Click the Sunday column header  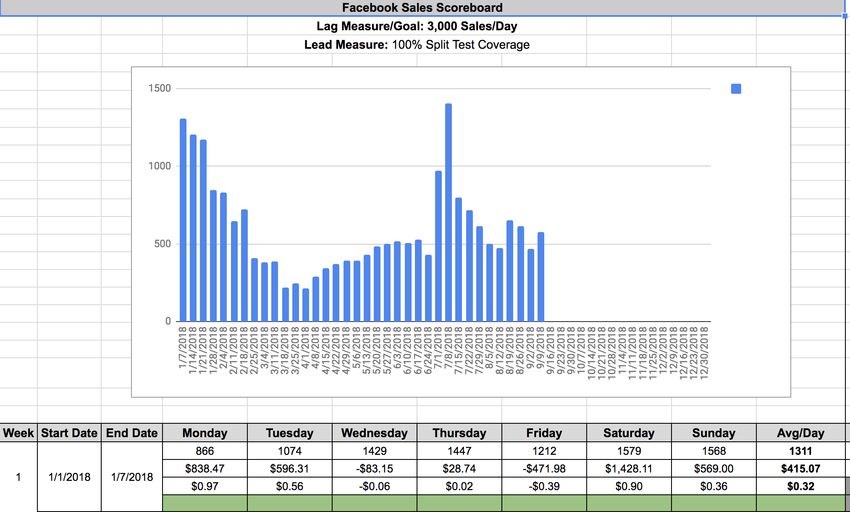pos(713,433)
